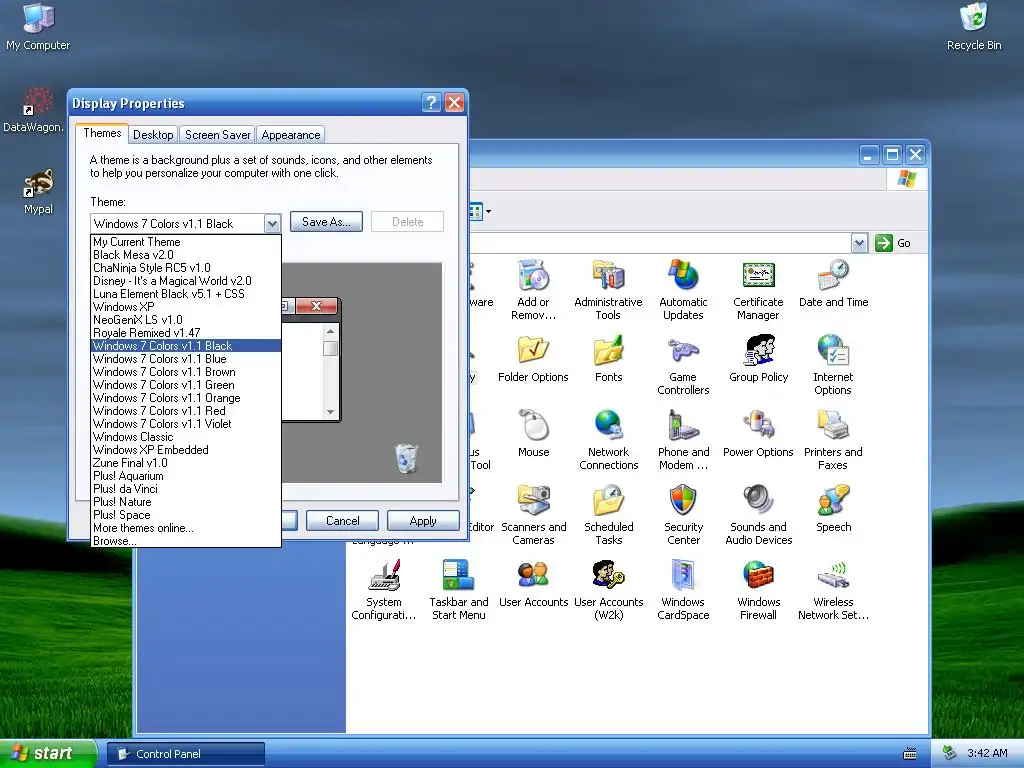
Task: Select NeoGeniX LS v1.0 theme
Action: point(186,320)
